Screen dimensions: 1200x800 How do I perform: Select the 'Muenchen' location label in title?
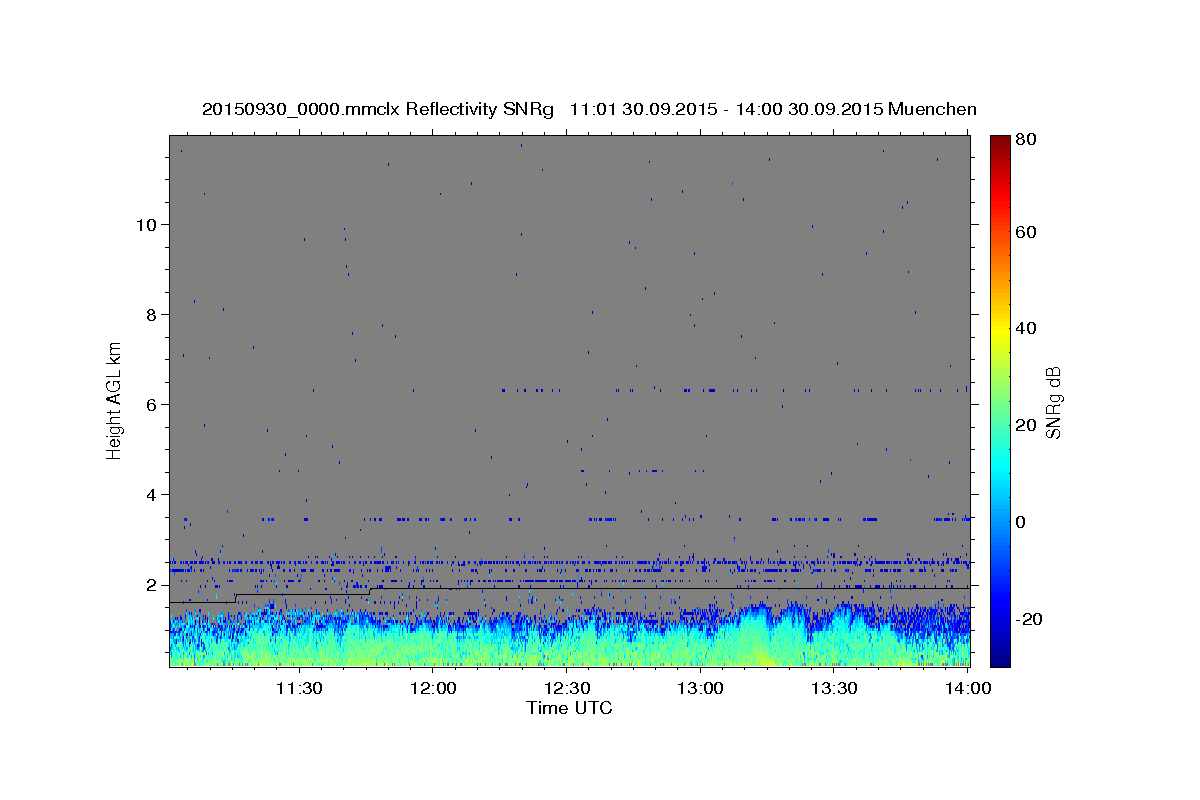point(932,109)
